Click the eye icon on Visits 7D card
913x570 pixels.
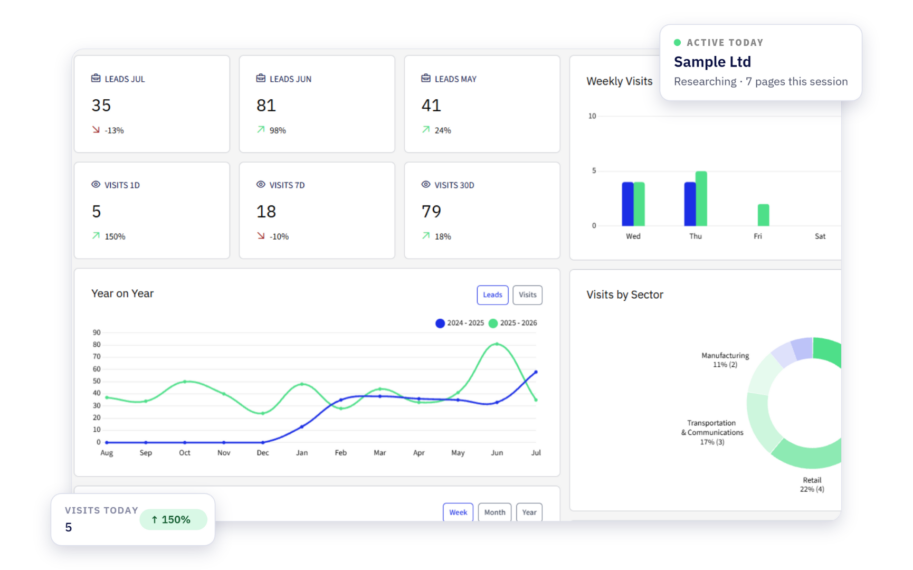pyautogui.click(x=261, y=185)
